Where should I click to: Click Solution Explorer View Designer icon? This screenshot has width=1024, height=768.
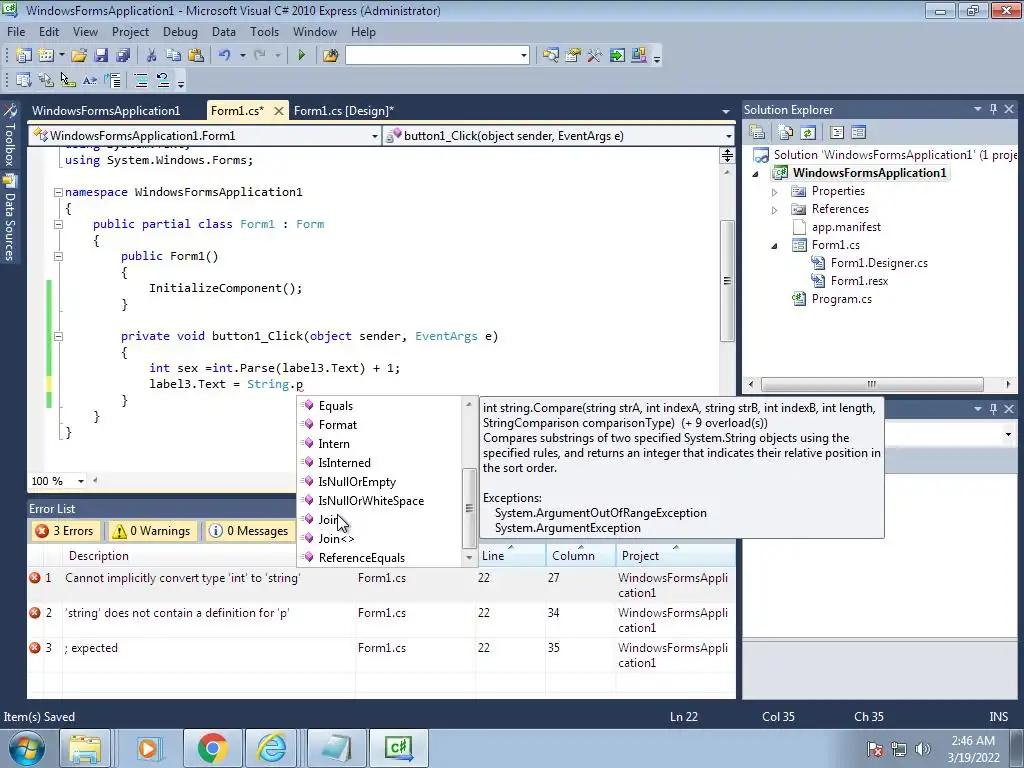click(858, 133)
